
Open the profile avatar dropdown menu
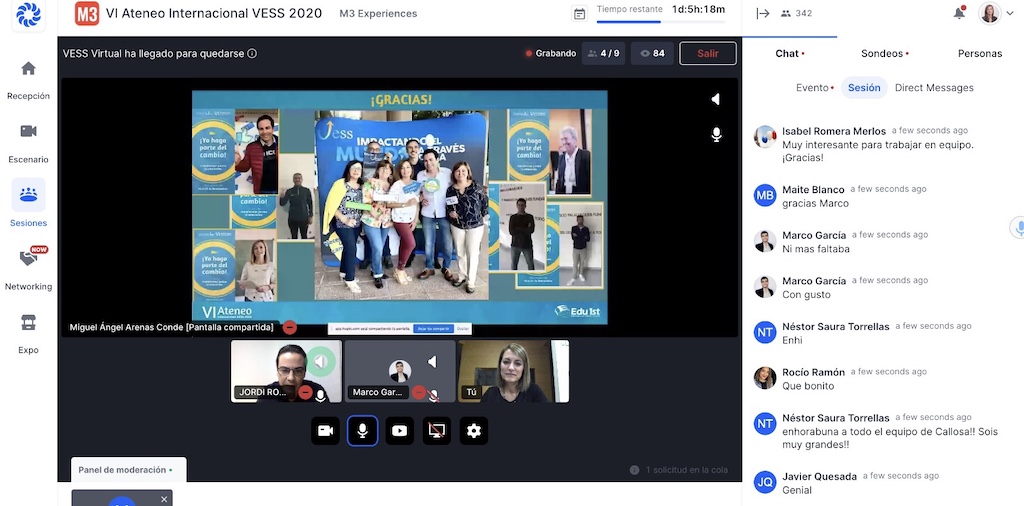996,14
